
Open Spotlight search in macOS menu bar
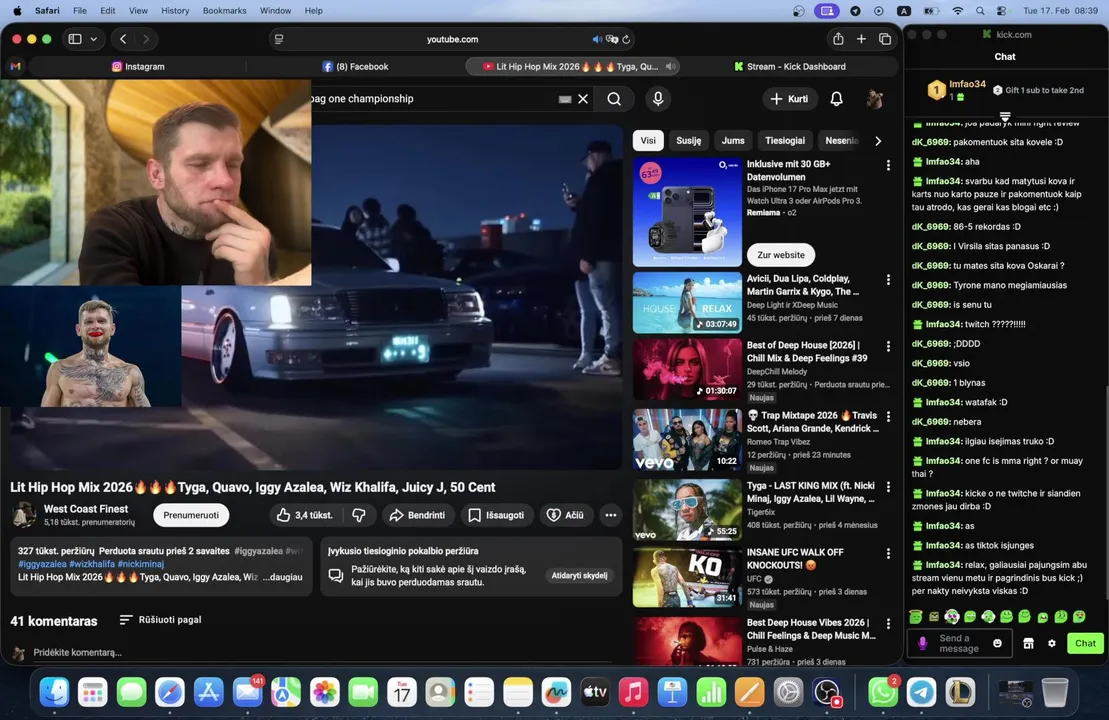click(980, 11)
